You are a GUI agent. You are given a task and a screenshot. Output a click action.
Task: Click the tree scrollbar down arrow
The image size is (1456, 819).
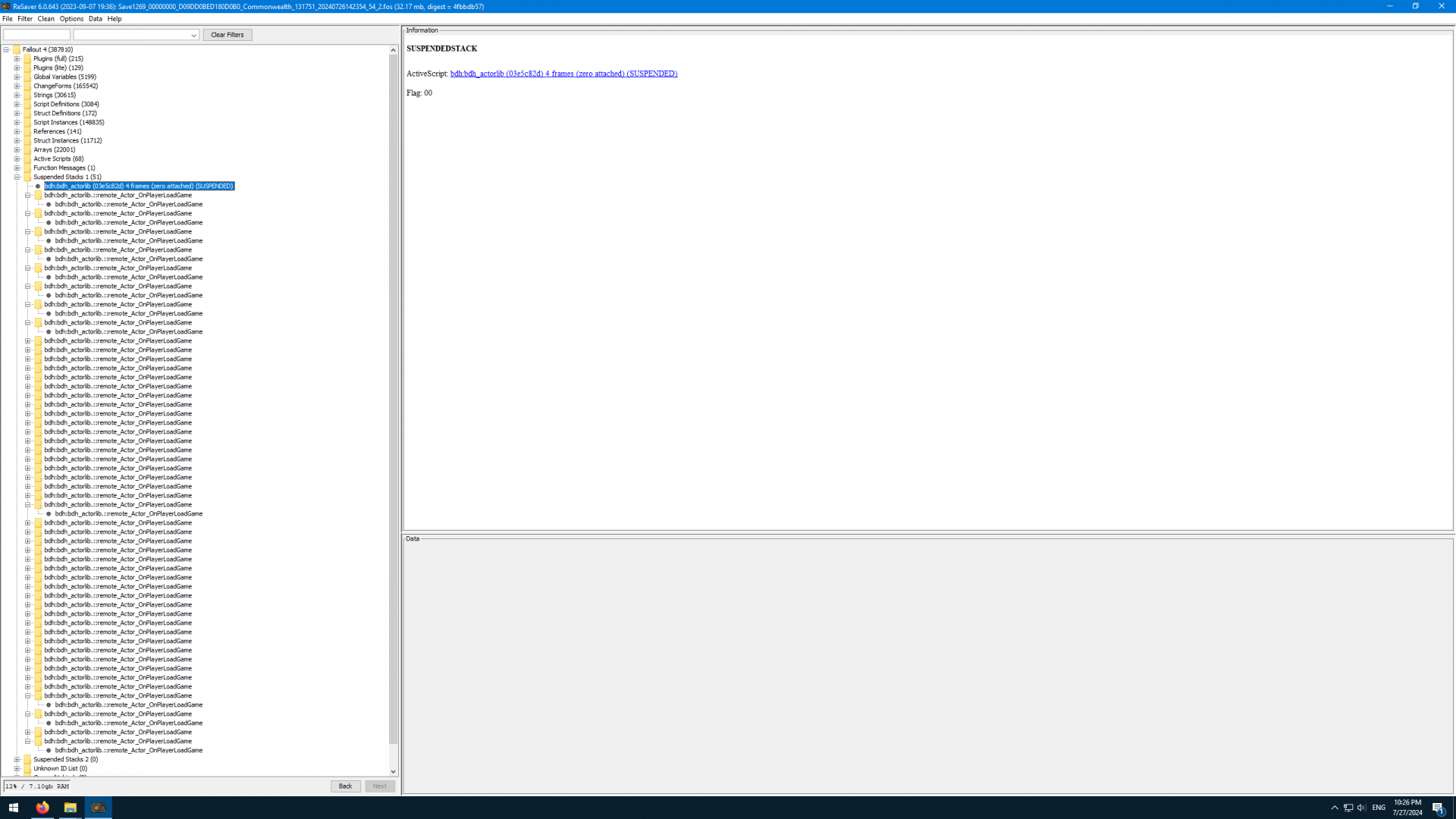click(393, 771)
